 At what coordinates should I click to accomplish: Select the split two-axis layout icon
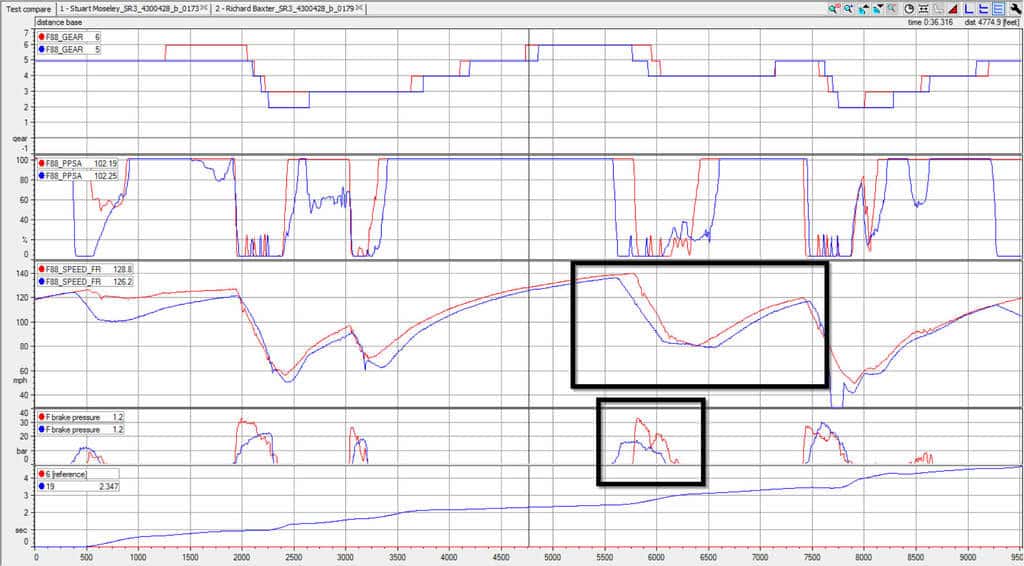pyautogui.click(x=983, y=9)
